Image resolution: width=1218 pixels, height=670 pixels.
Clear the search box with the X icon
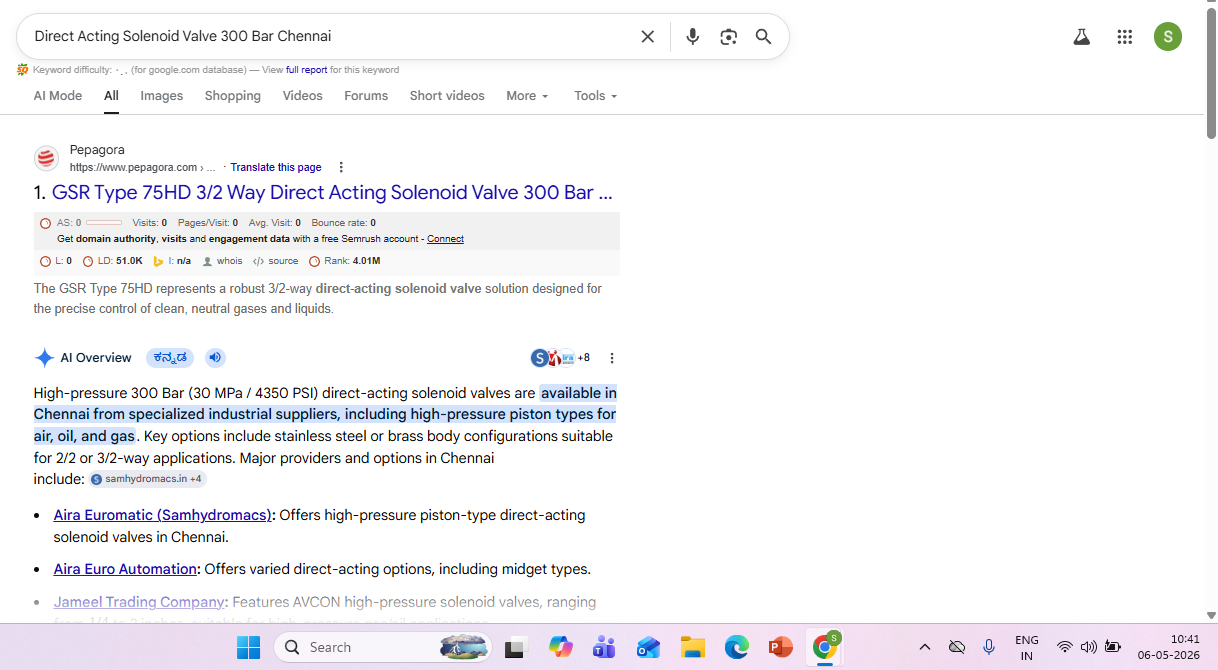(x=648, y=37)
